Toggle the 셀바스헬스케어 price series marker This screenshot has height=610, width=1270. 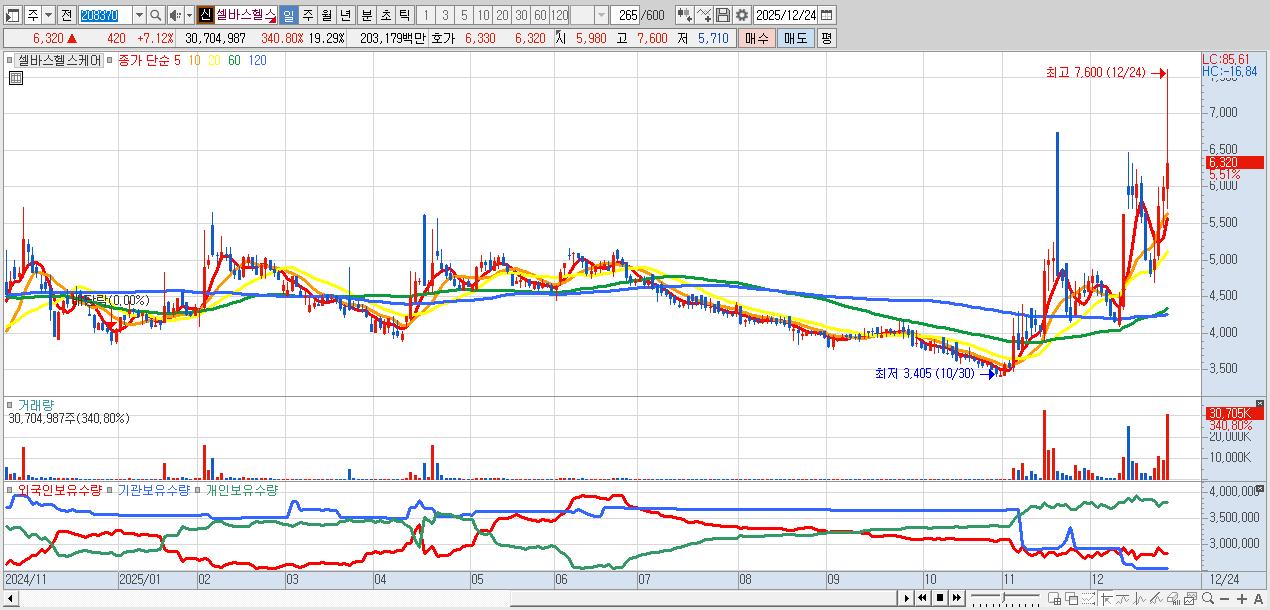tap(10, 60)
